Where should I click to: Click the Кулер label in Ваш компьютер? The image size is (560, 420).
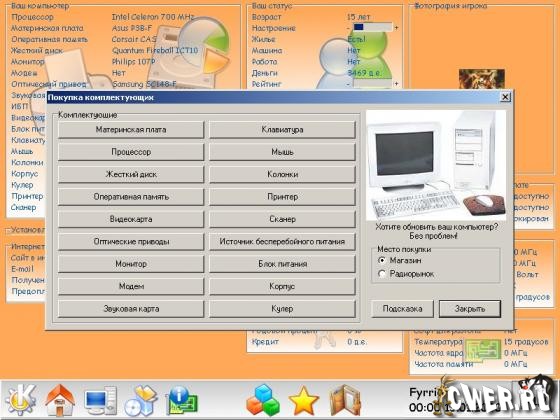coord(22,185)
